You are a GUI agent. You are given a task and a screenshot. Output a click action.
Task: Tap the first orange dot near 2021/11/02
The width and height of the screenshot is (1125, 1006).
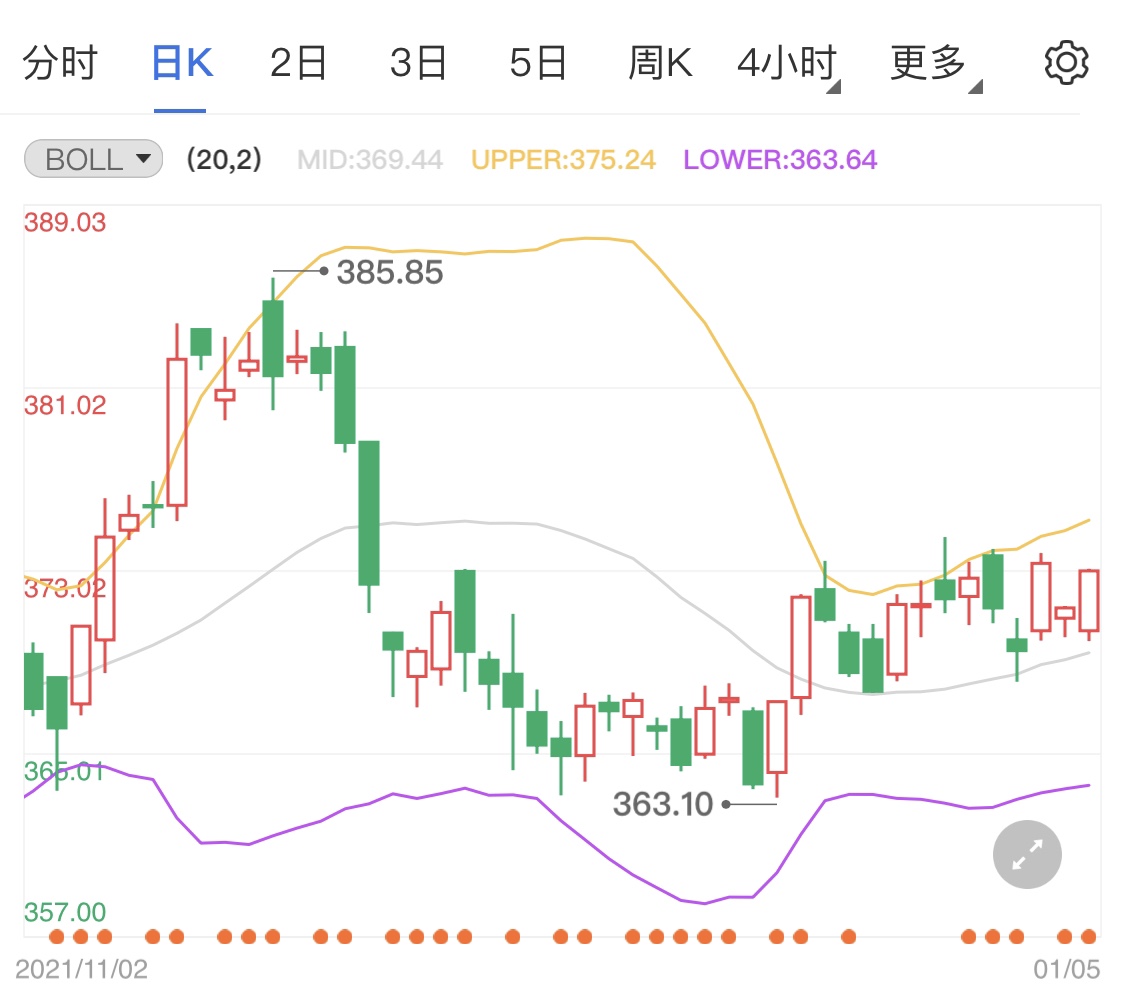click(x=57, y=937)
